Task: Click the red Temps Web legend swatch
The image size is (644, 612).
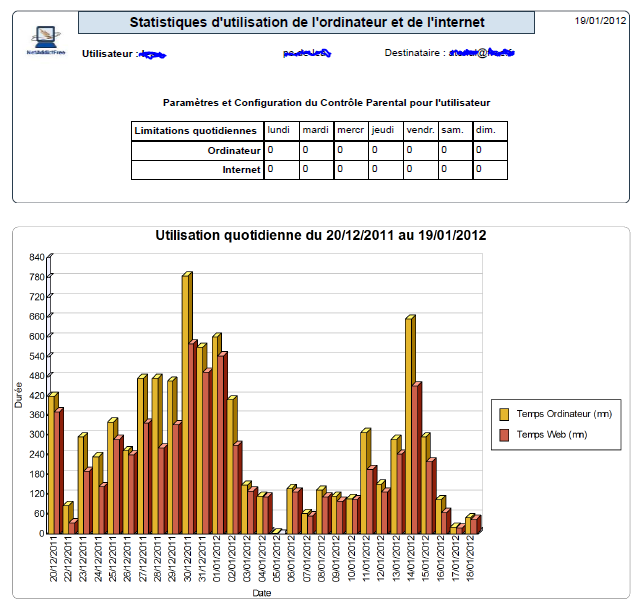Action: (x=504, y=435)
